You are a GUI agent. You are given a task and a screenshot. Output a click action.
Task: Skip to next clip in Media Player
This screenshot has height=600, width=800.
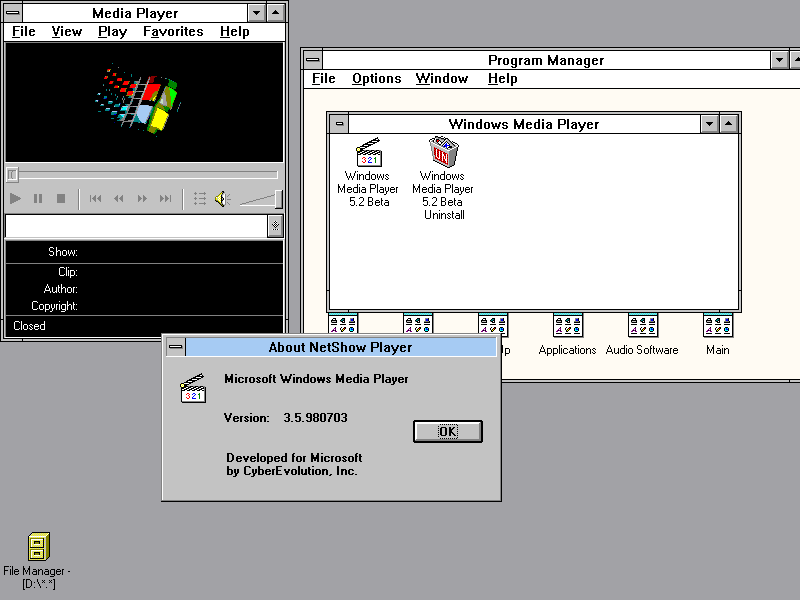coord(165,198)
